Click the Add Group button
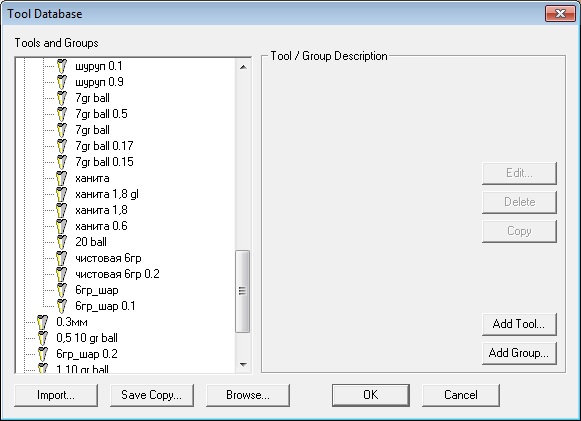This screenshot has height=421, width=581. pyautogui.click(x=519, y=353)
